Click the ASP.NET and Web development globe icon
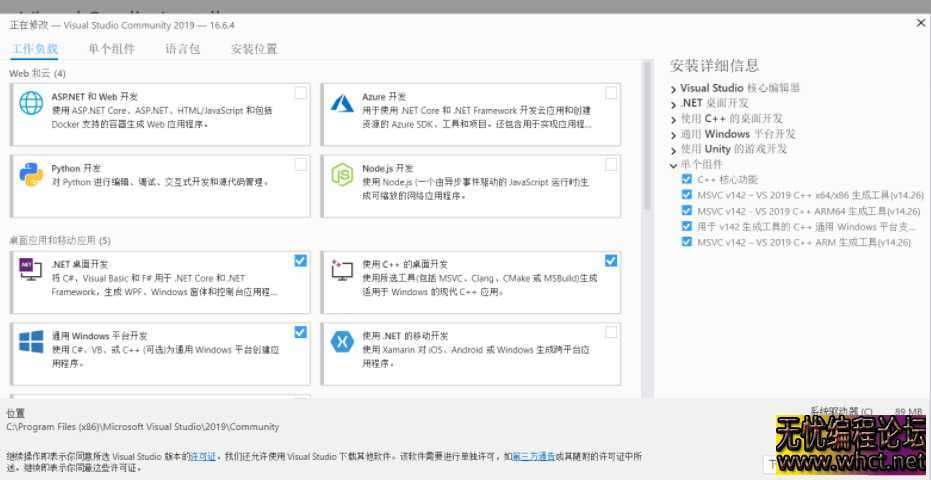This screenshot has height=480, width=931. [x=29, y=102]
